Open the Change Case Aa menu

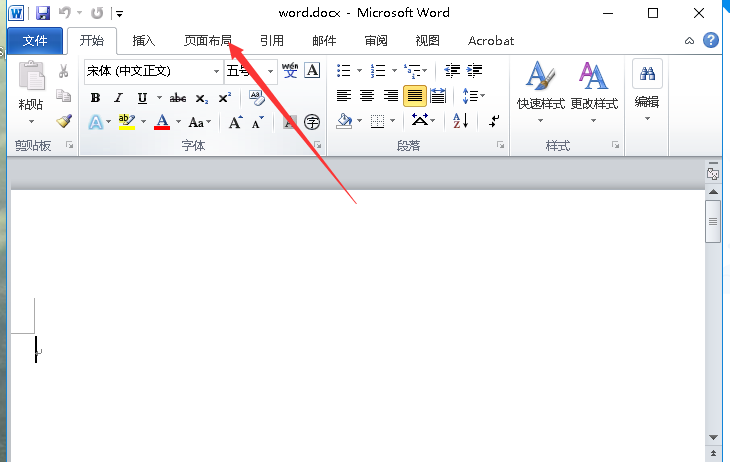pyautogui.click(x=199, y=122)
